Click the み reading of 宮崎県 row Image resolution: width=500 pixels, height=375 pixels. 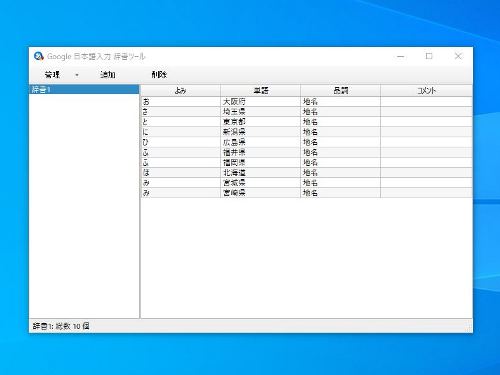180,193
